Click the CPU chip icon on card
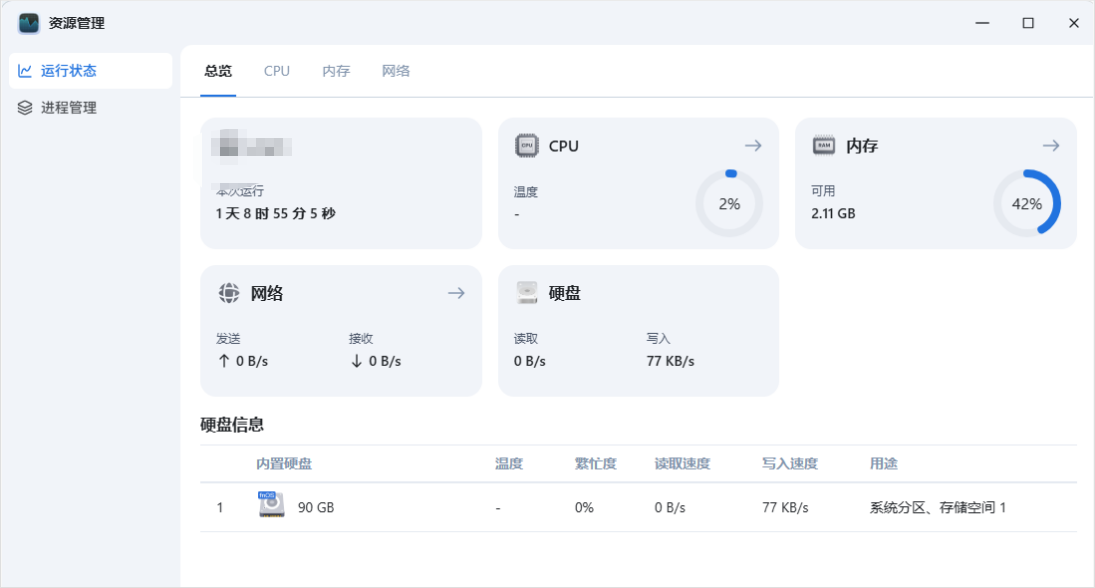 coord(526,146)
